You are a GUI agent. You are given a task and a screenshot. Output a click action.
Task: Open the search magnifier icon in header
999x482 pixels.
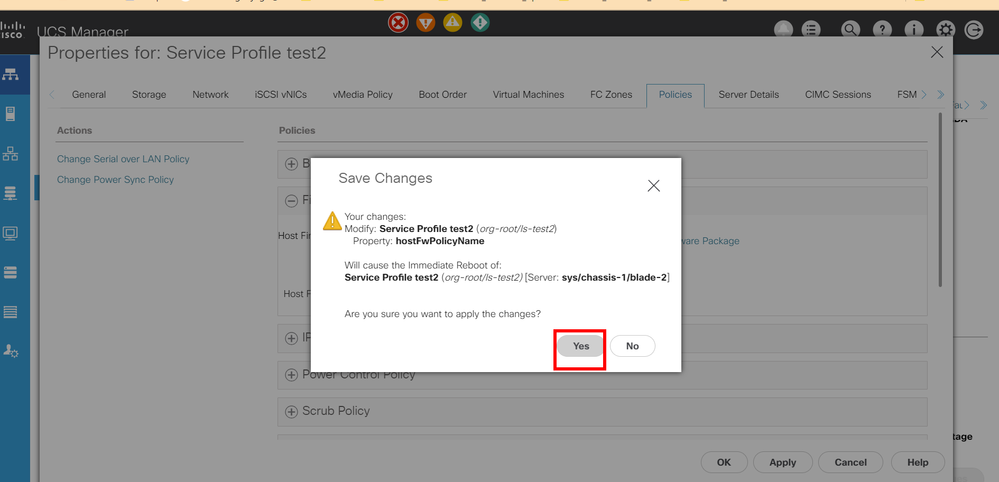click(849, 29)
